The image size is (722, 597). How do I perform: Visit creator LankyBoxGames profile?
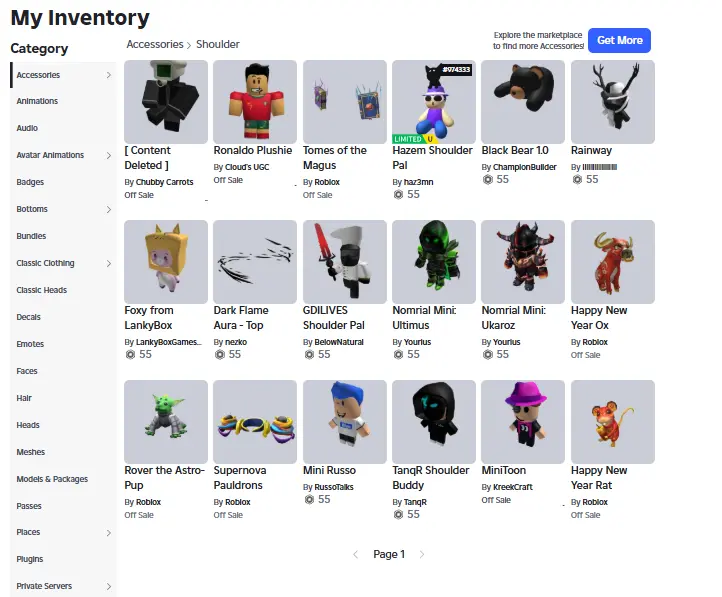pos(169,342)
